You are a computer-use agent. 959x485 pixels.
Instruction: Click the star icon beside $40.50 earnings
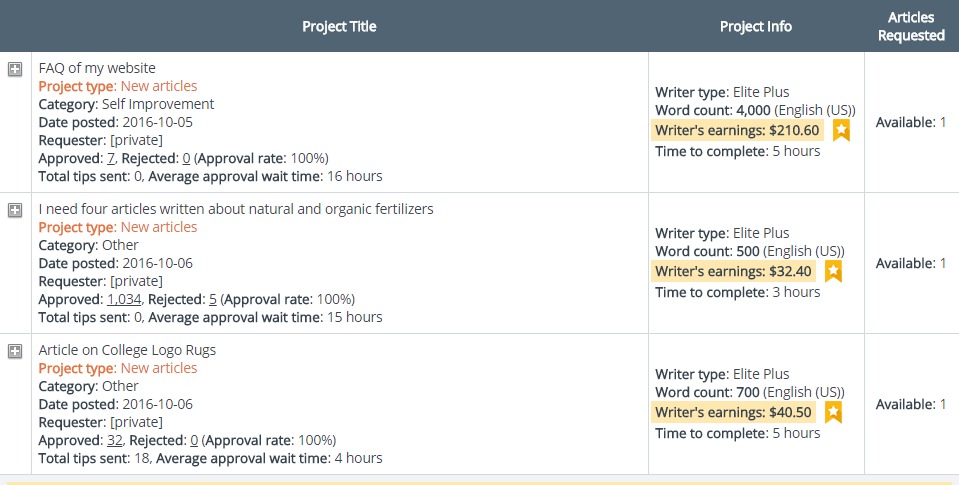(x=833, y=412)
